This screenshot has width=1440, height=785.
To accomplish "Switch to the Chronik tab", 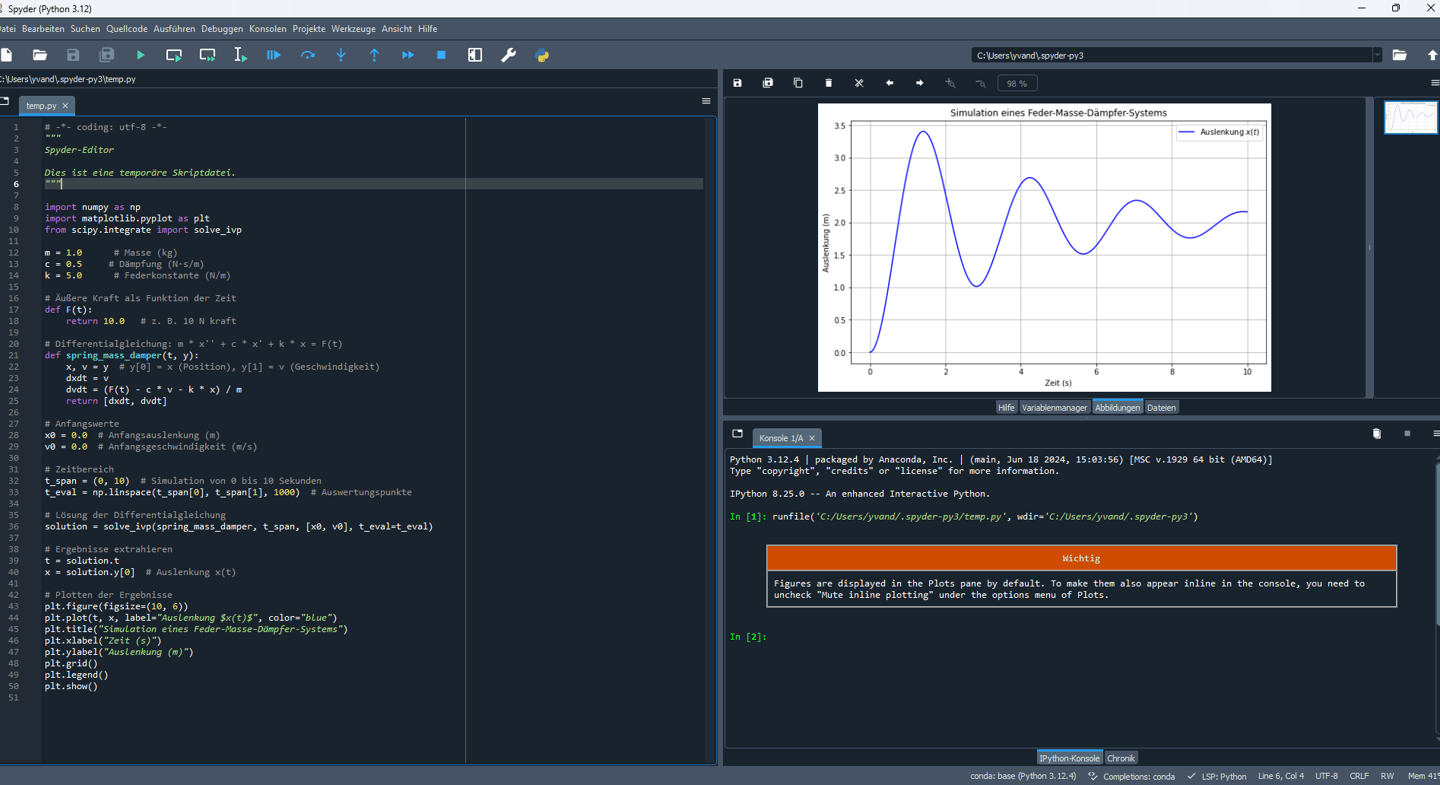I will tap(1121, 758).
